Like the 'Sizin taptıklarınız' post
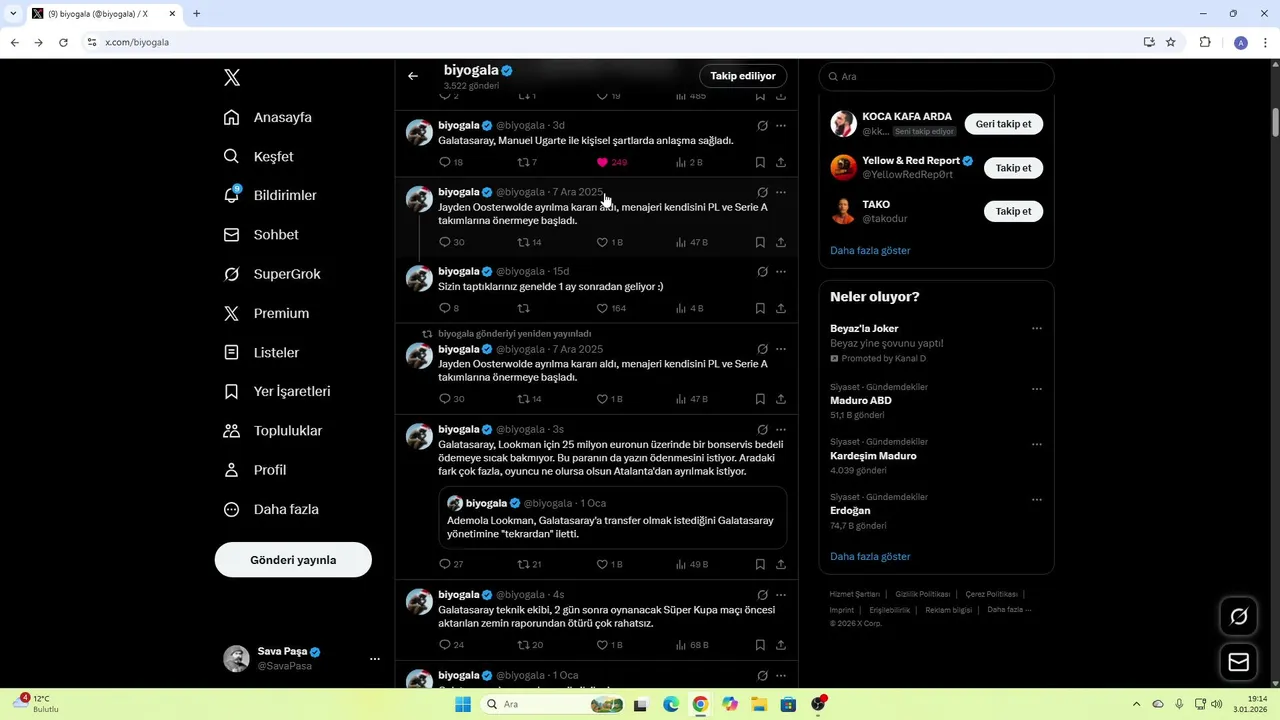Image resolution: width=1280 pixels, height=720 pixels. (x=602, y=308)
